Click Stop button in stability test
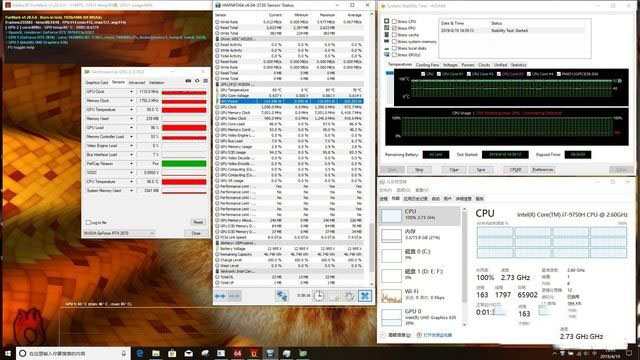The width and height of the screenshot is (640, 360). pos(419,169)
